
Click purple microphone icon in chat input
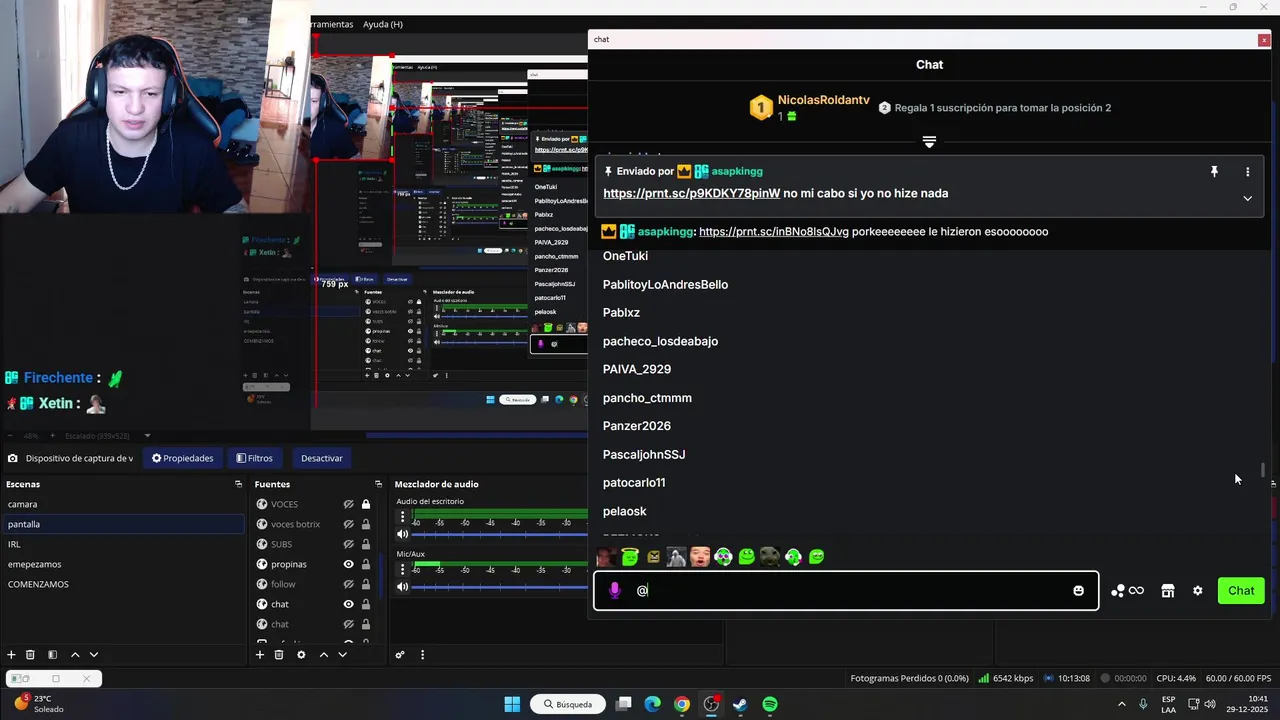click(614, 591)
